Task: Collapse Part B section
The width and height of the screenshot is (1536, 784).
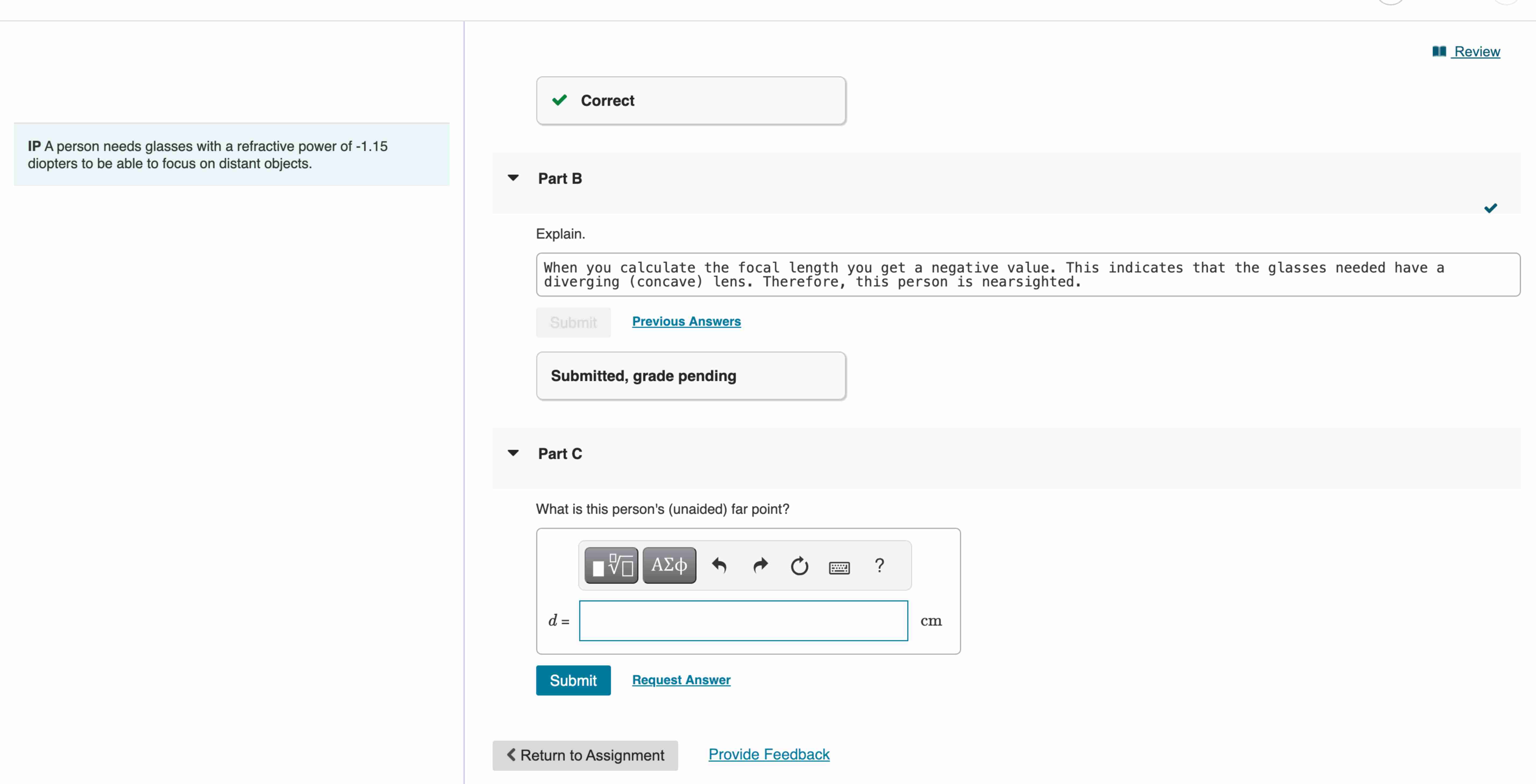Action: (513, 178)
